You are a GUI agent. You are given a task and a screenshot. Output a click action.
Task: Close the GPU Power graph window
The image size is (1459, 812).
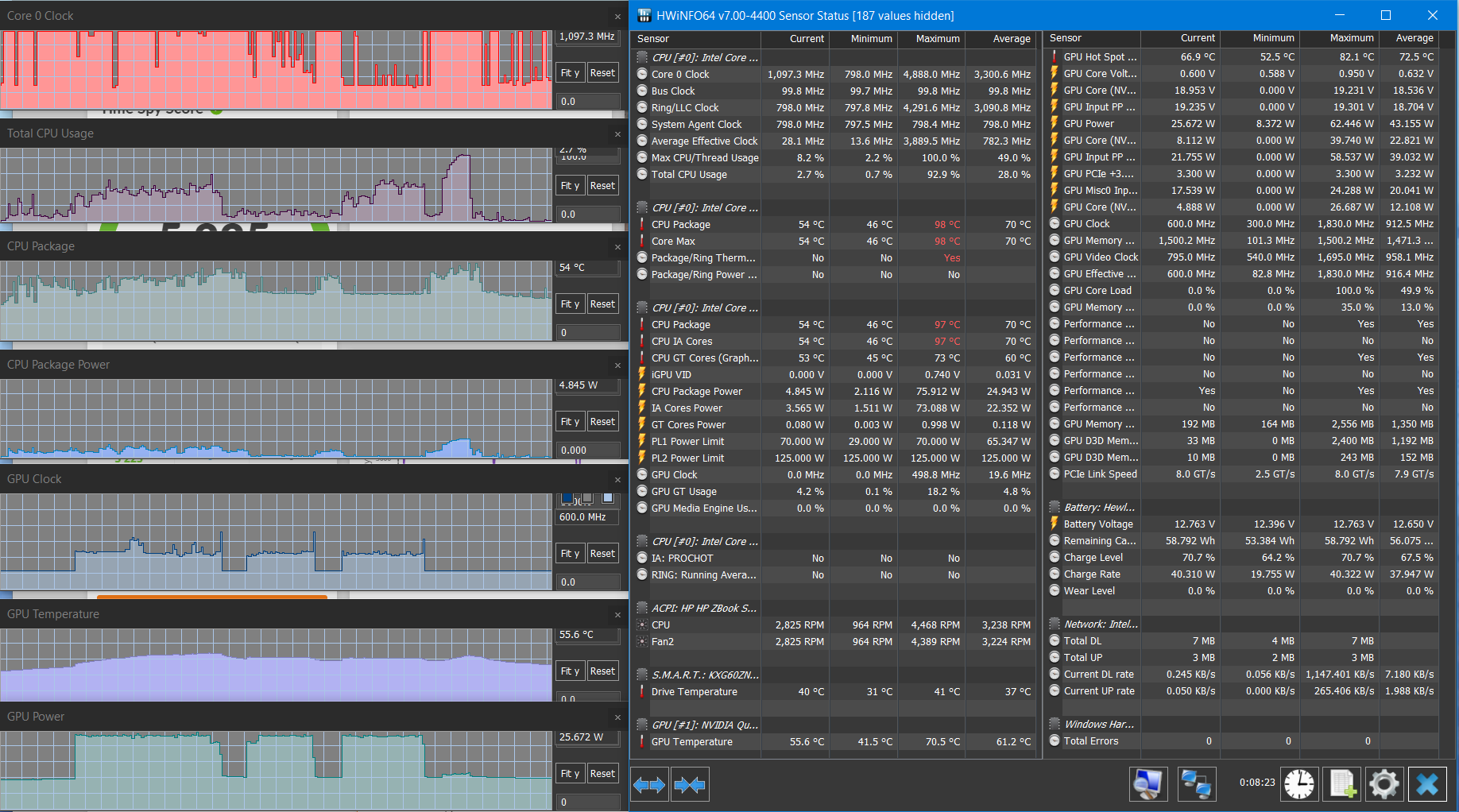(x=617, y=717)
